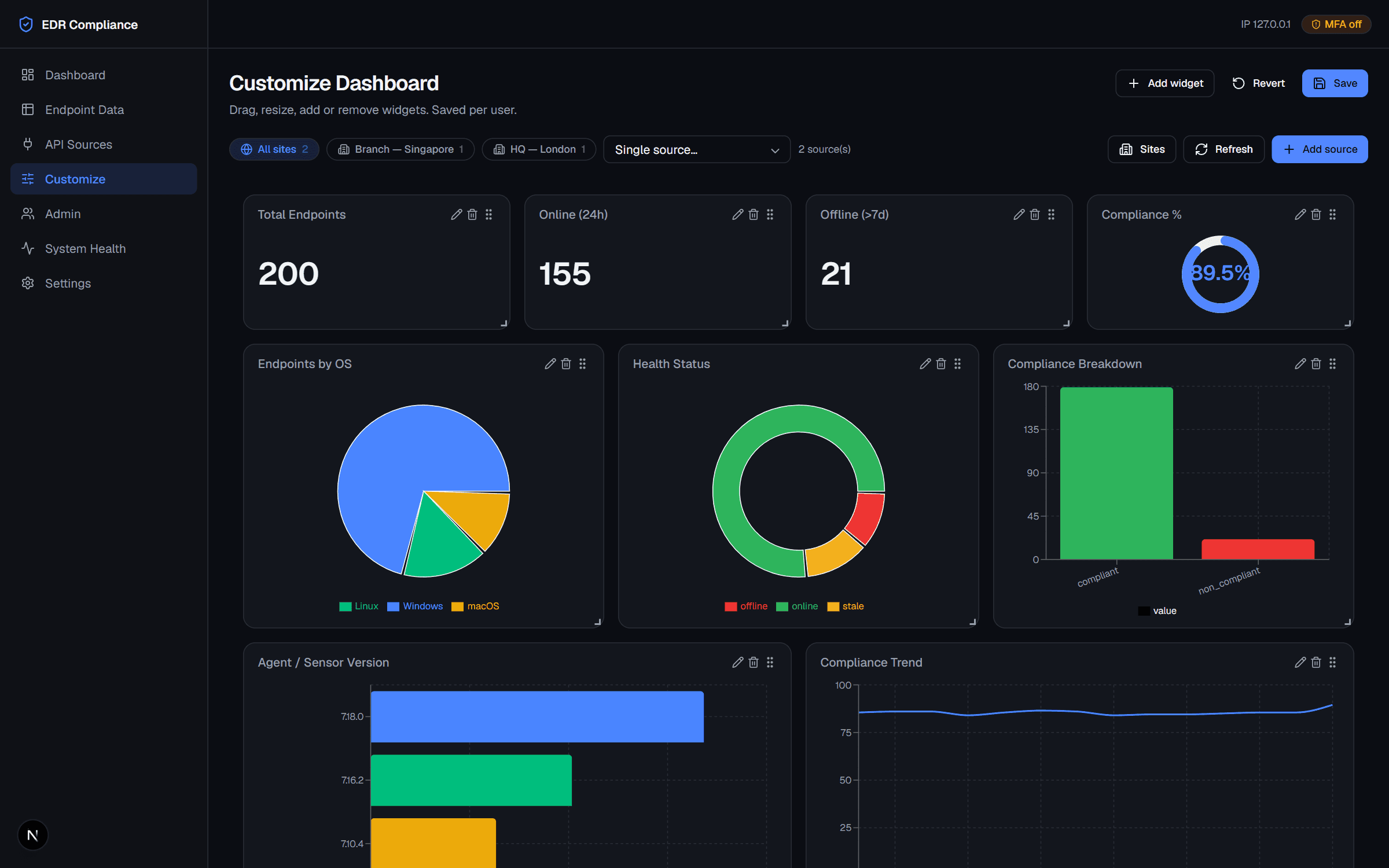
Task: Delete the Compliance Breakdown widget
Action: point(1316,364)
